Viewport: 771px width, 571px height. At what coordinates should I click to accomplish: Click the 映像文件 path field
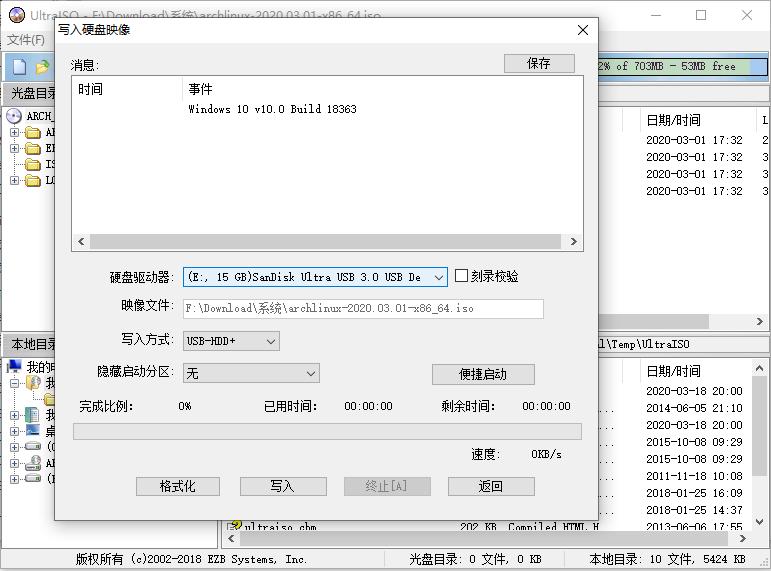(x=363, y=308)
